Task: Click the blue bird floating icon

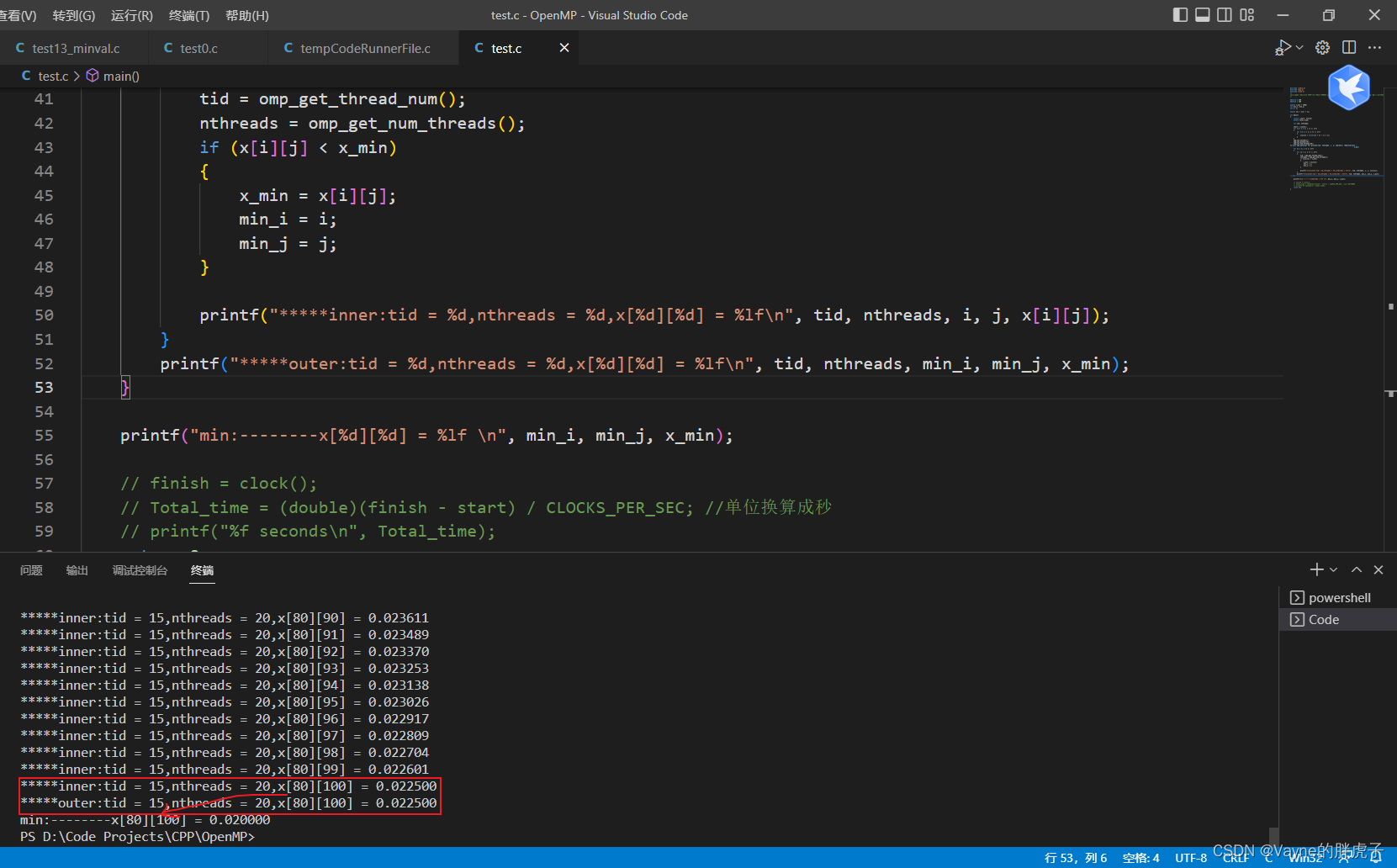Action: point(1348,87)
